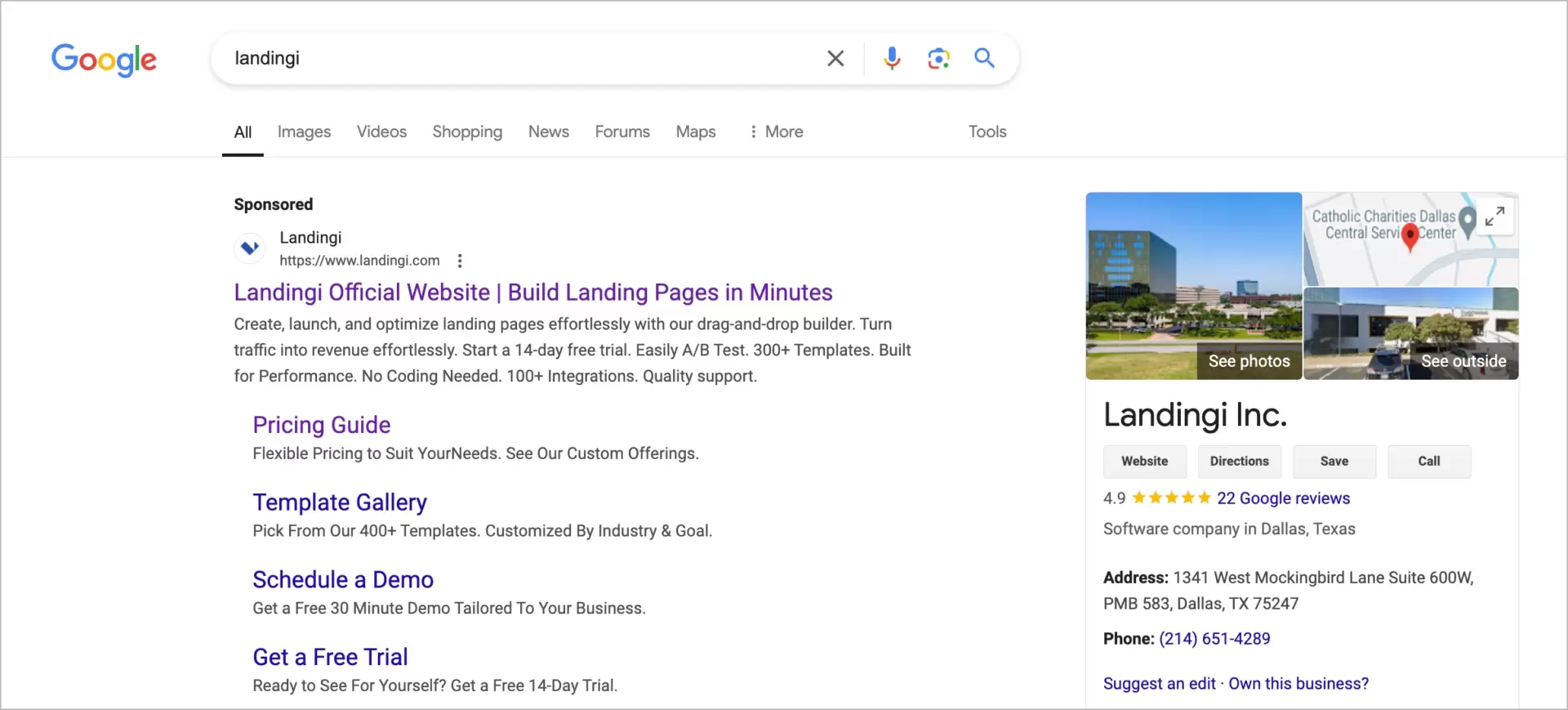
Task: Click the See photos building thumbnail
Action: pyautogui.click(x=1193, y=286)
